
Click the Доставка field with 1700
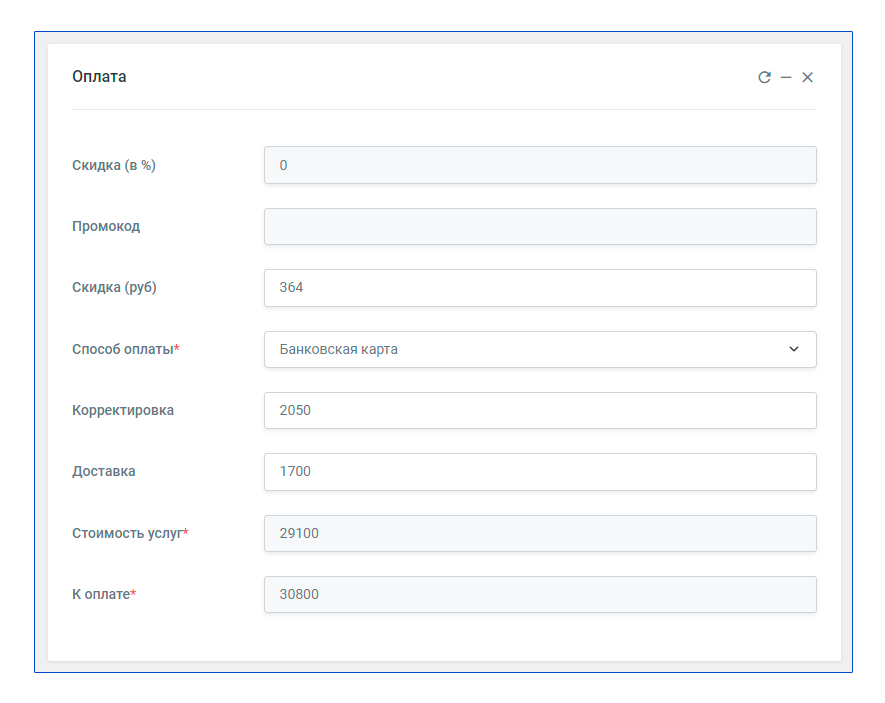(x=540, y=472)
